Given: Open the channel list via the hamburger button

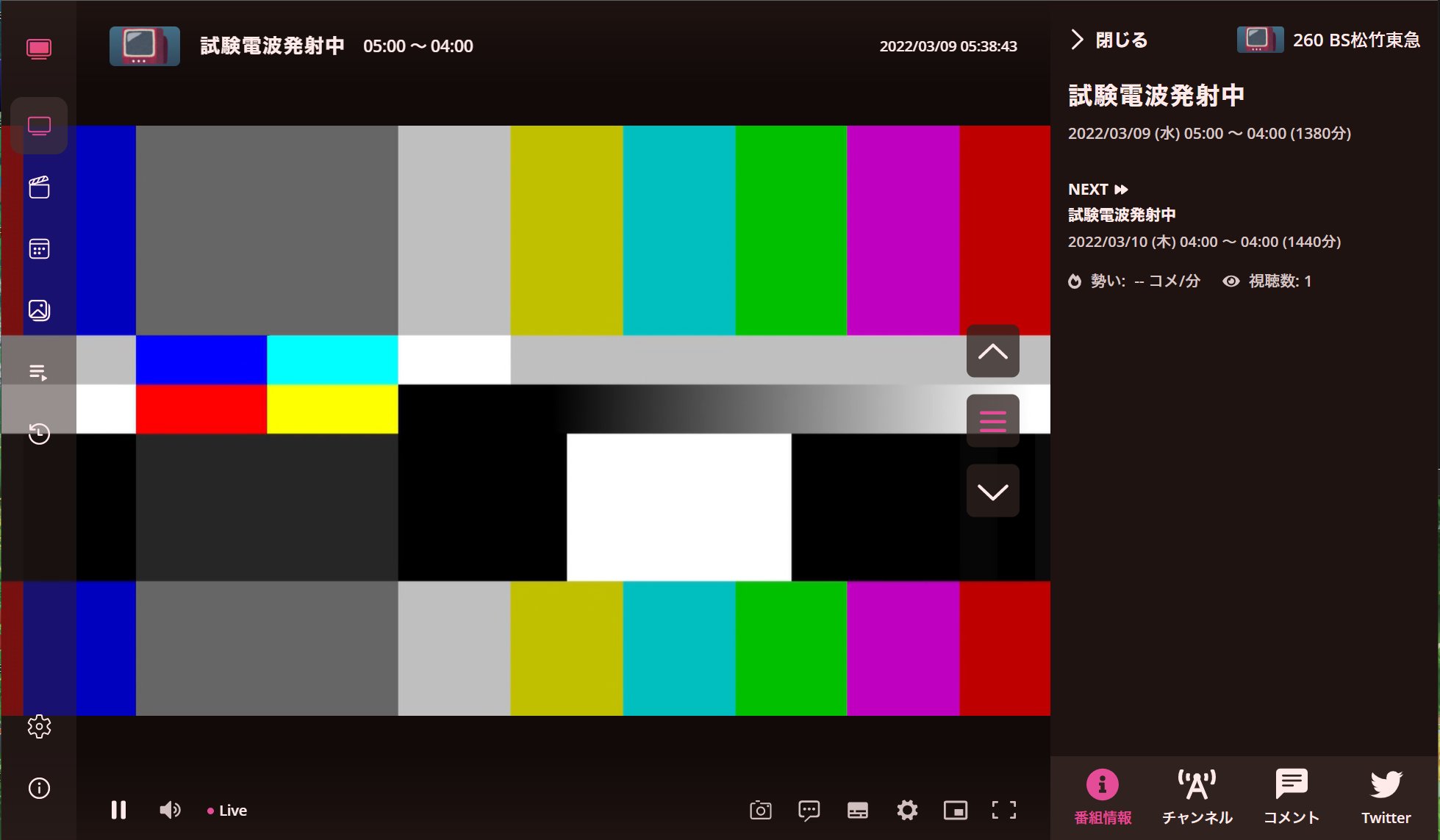Looking at the screenshot, I should [x=992, y=420].
